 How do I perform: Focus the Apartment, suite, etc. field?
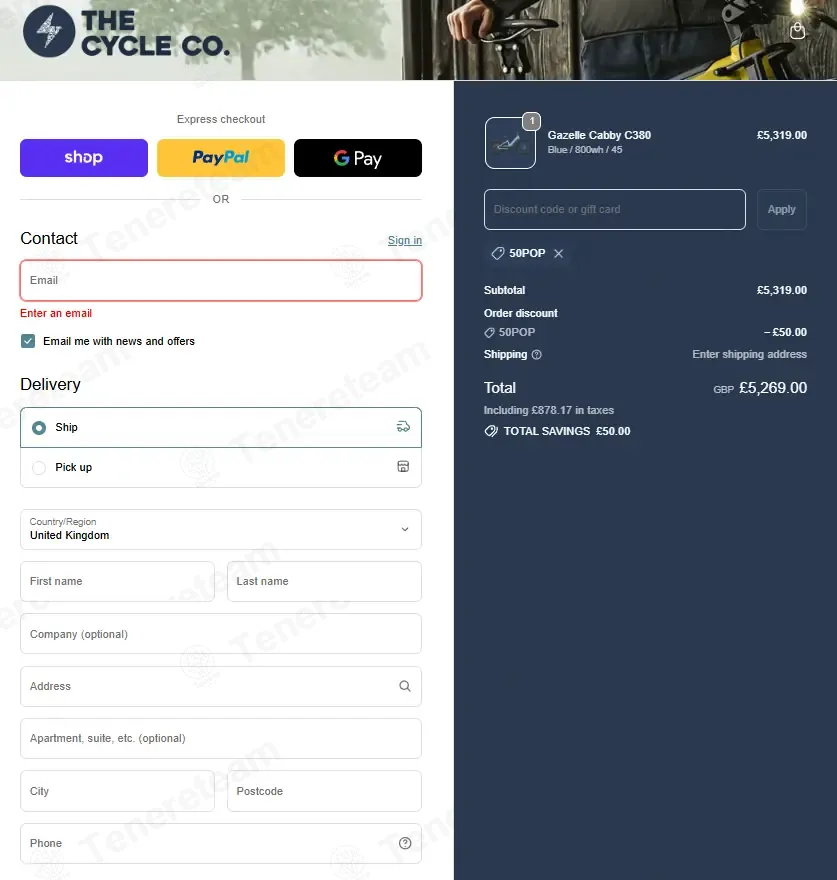221,739
